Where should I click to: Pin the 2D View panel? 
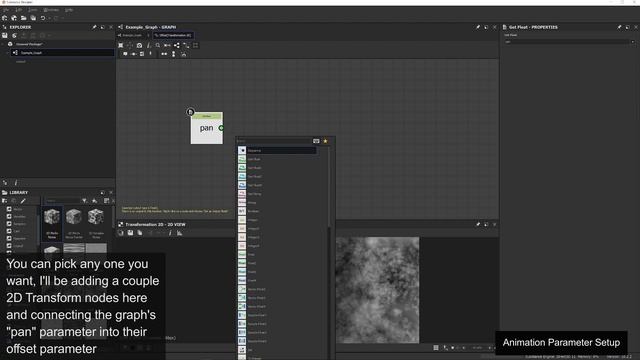tap(478, 224)
